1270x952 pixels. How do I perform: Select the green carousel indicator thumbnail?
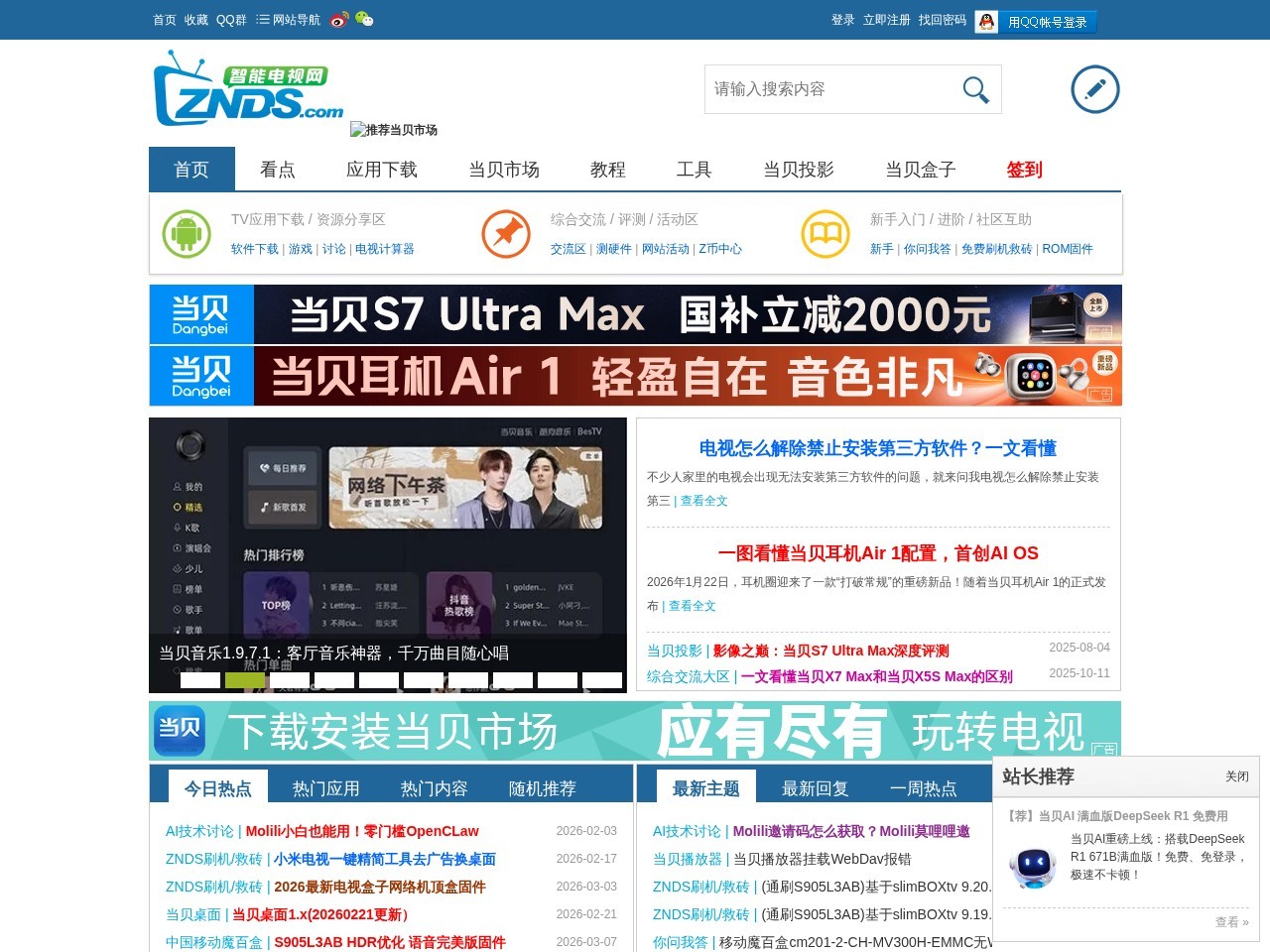click(246, 680)
